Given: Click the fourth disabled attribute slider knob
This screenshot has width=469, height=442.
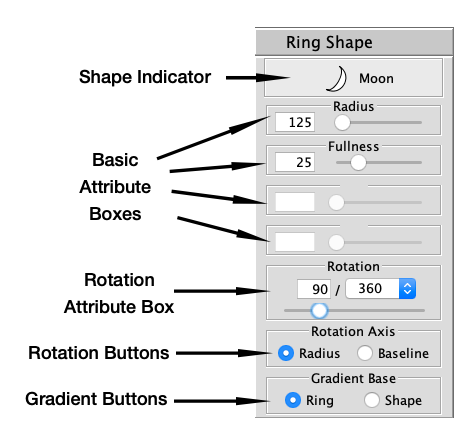Looking at the screenshot, I should click(336, 242).
